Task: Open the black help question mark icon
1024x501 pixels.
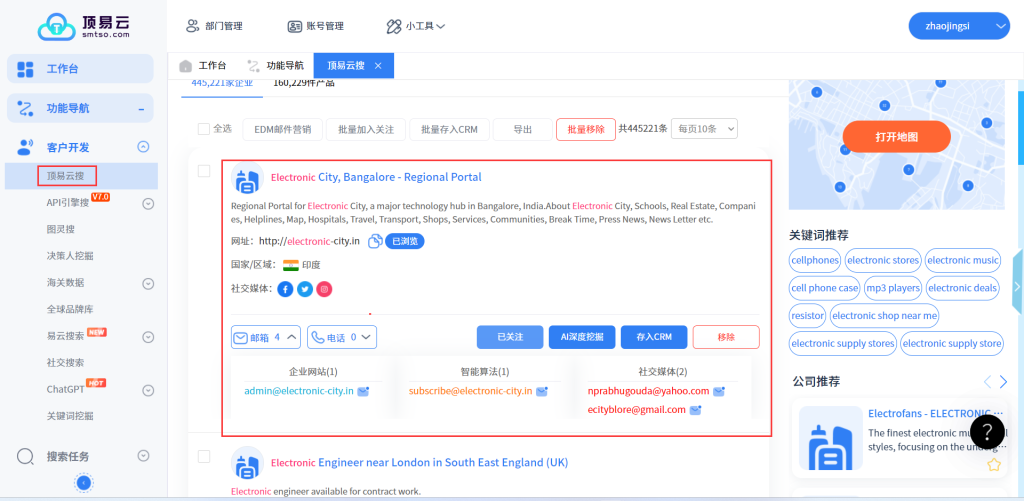Action: click(x=987, y=431)
